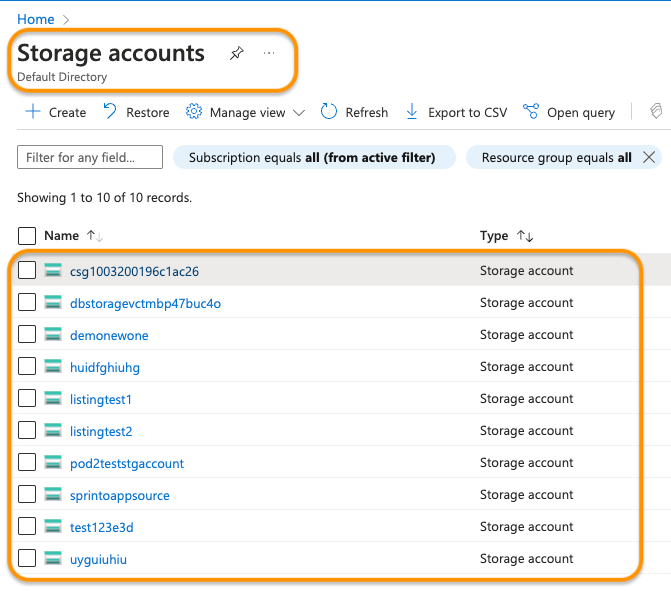The height and width of the screenshot is (591, 671).
Task: Open the demonewone storage account
Action: coord(109,336)
